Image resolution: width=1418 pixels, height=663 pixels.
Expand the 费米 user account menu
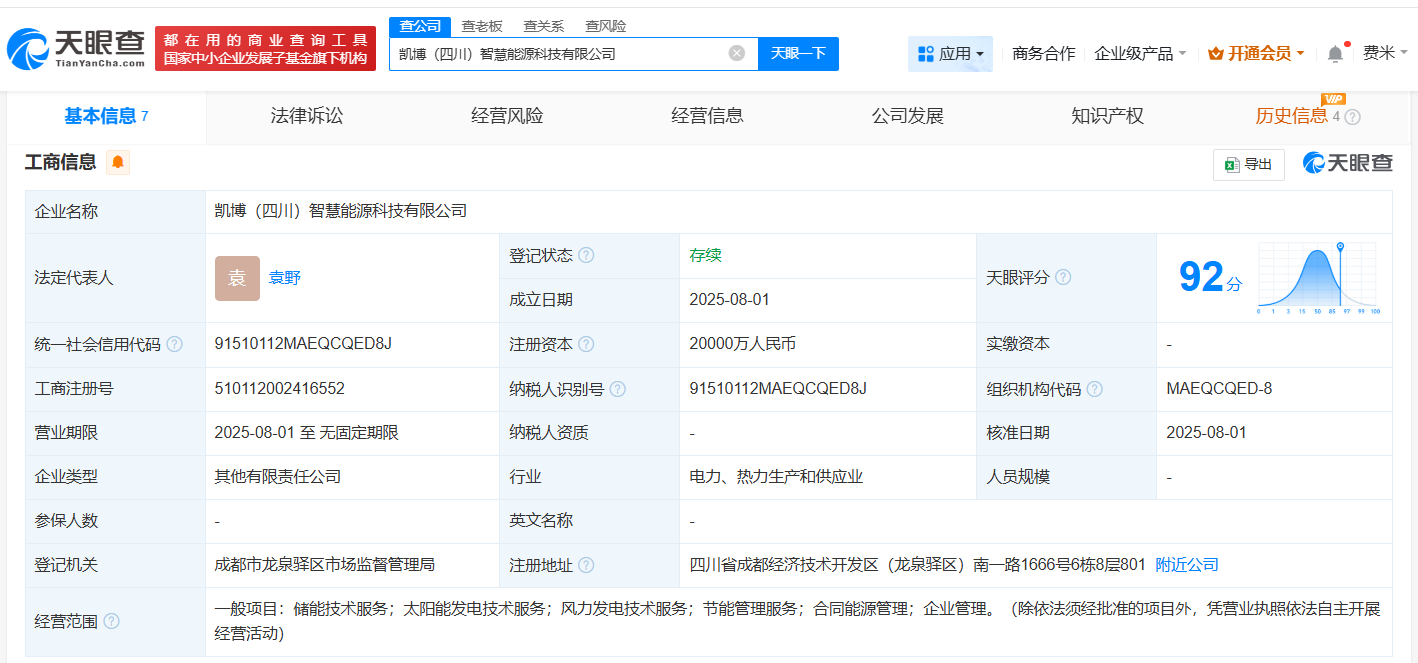pyautogui.click(x=1385, y=53)
